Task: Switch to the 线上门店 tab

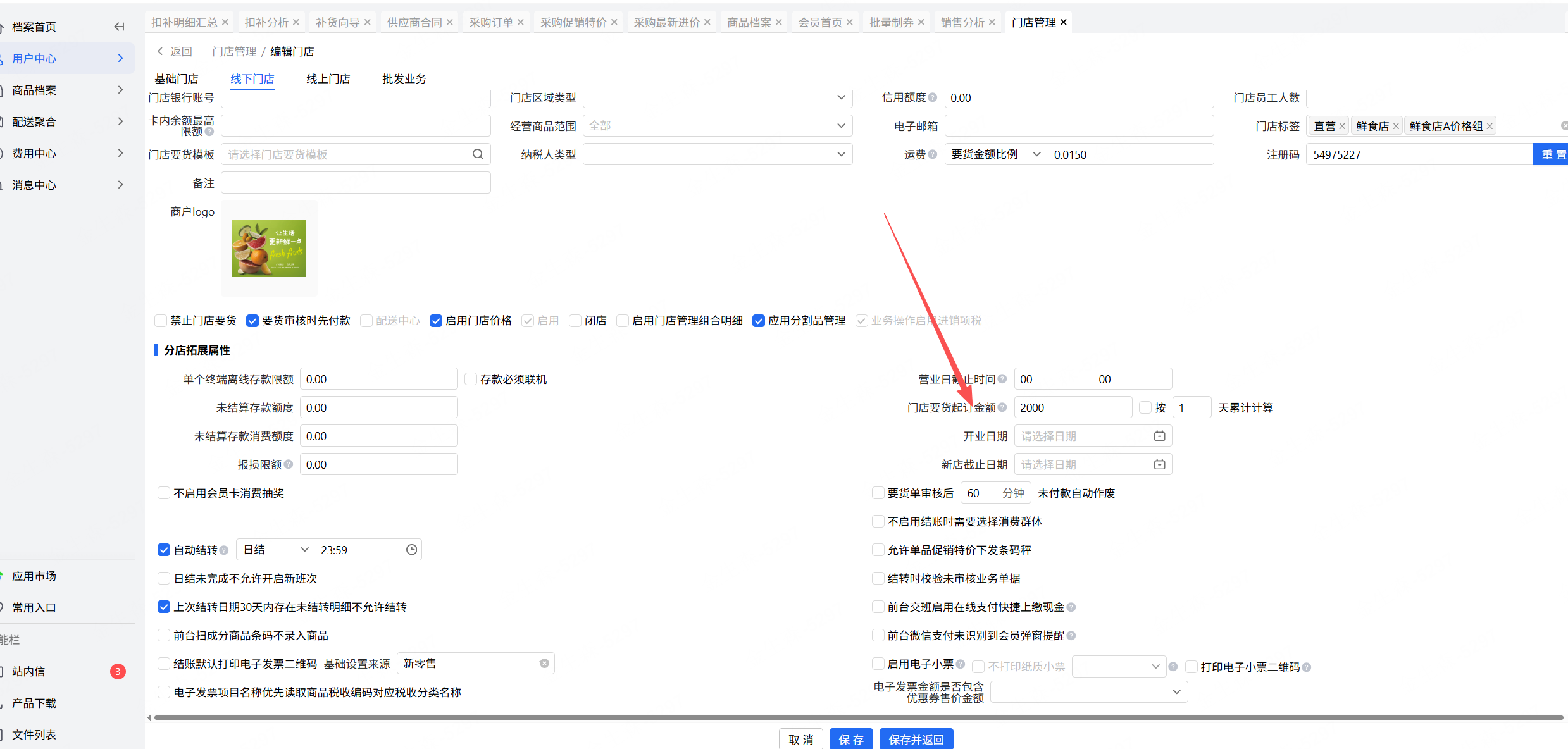Action: click(328, 79)
